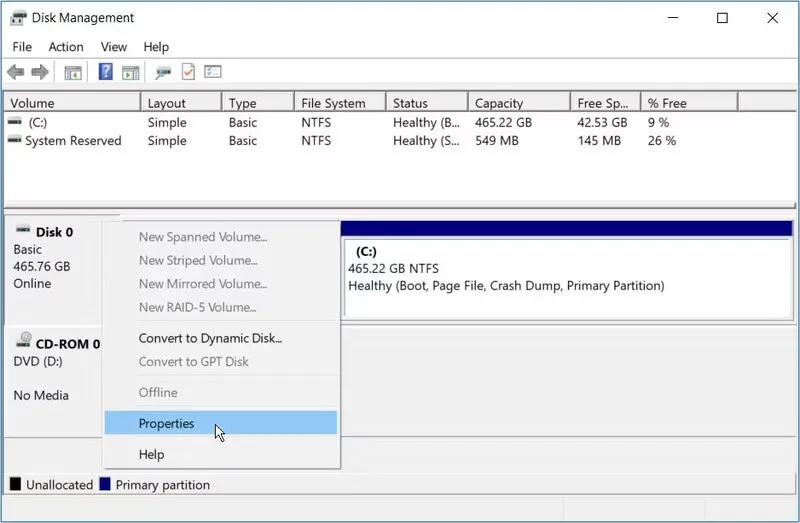Select the System Reserved volume row
The image size is (800, 523).
(x=73, y=141)
